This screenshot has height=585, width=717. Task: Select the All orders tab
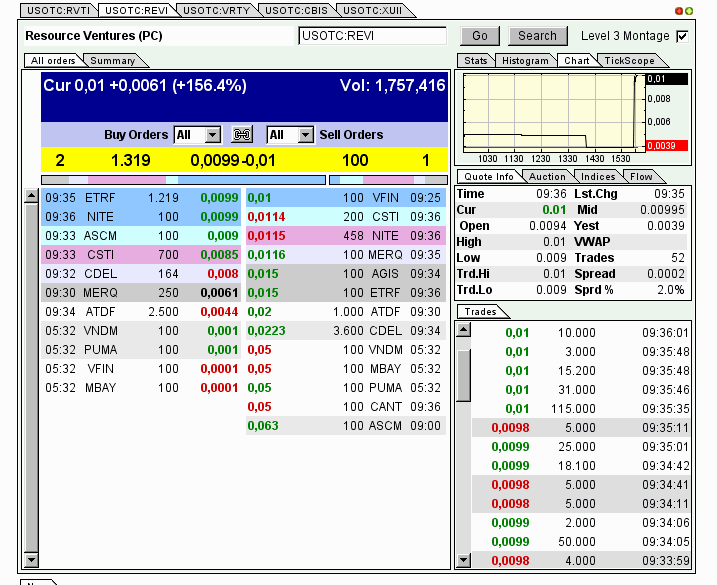(x=53, y=60)
